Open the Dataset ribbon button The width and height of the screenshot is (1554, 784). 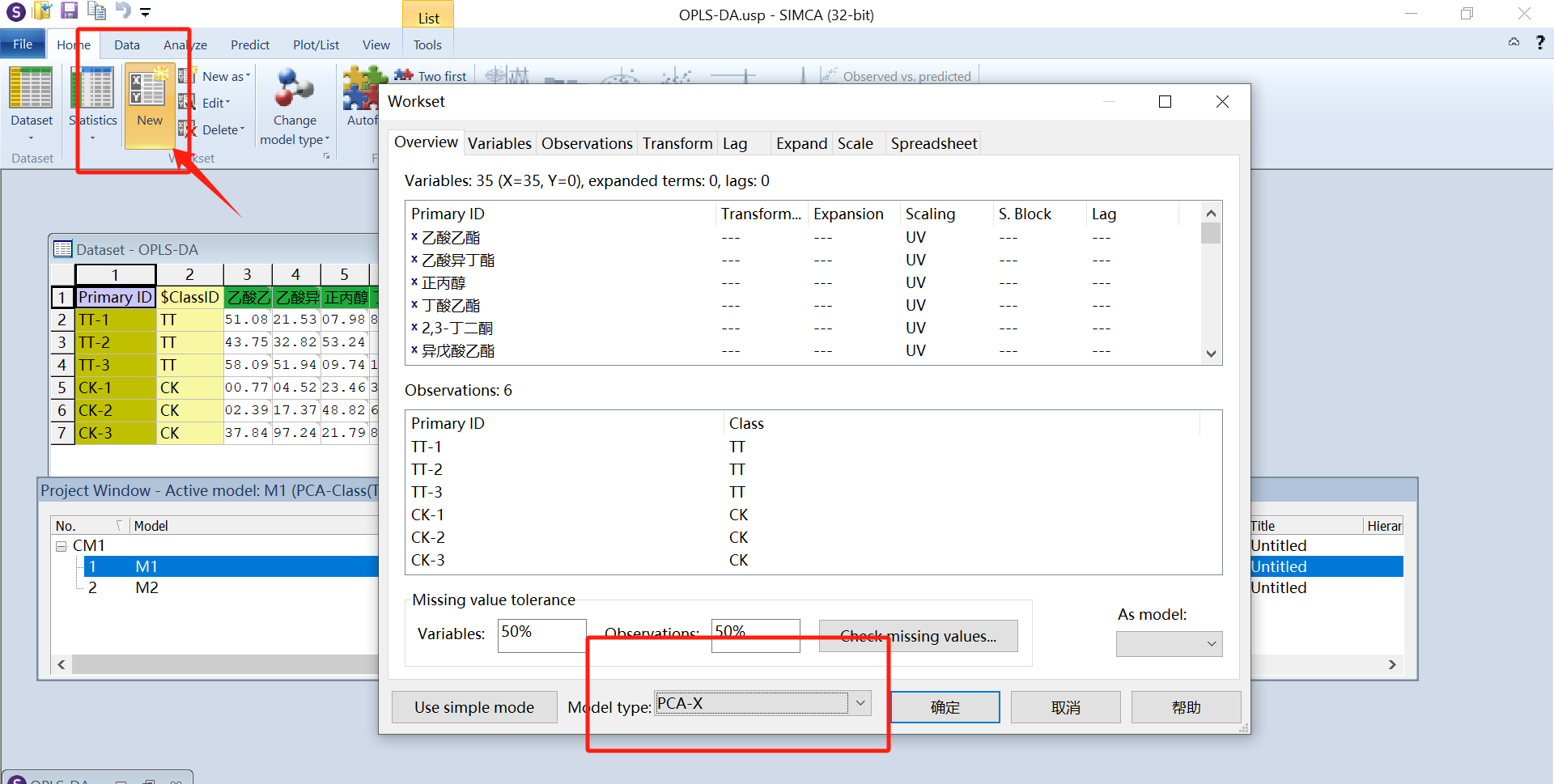(x=32, y=97)
